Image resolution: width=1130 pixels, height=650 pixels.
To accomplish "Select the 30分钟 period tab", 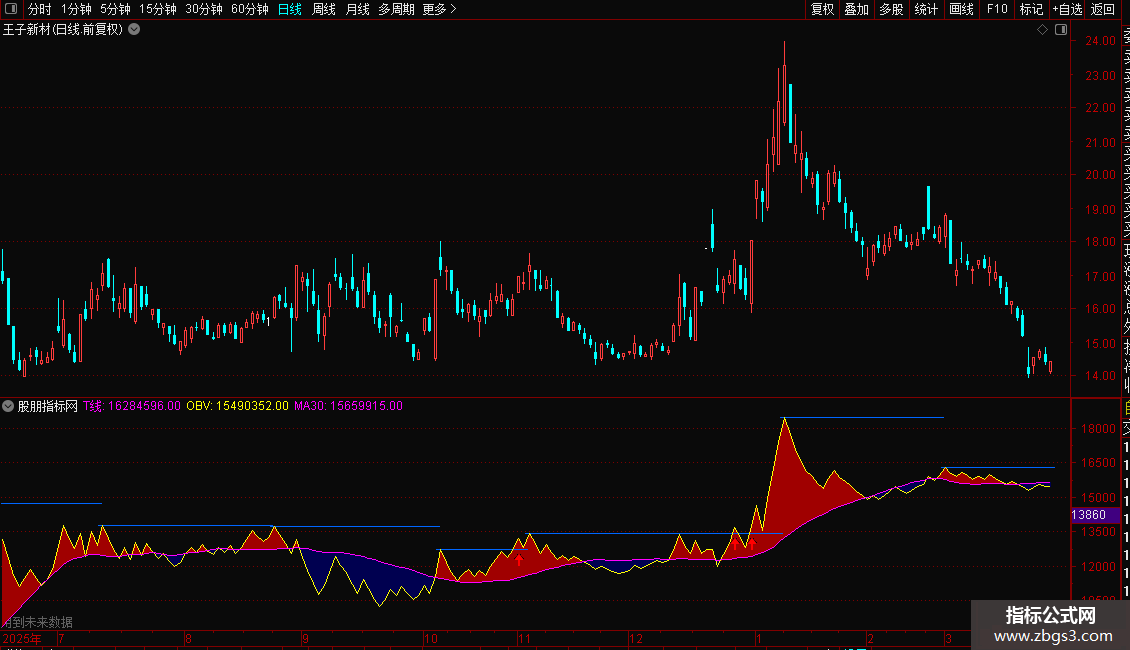I will click(x=204, y=9).
